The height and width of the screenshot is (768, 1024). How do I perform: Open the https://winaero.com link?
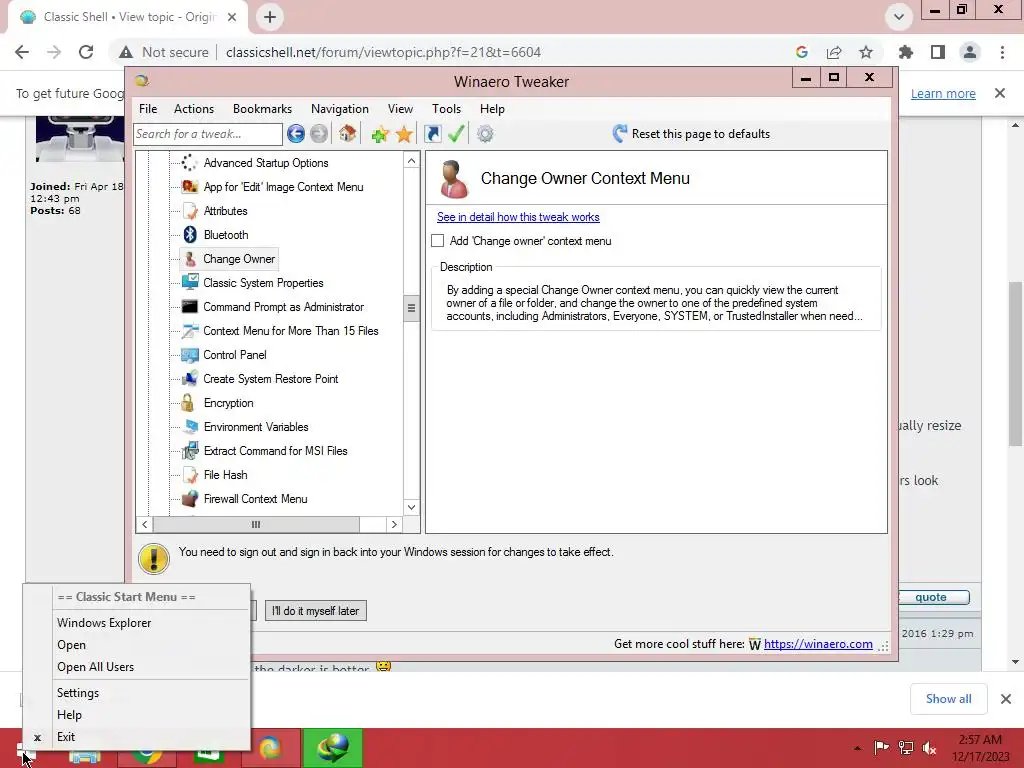818,644
